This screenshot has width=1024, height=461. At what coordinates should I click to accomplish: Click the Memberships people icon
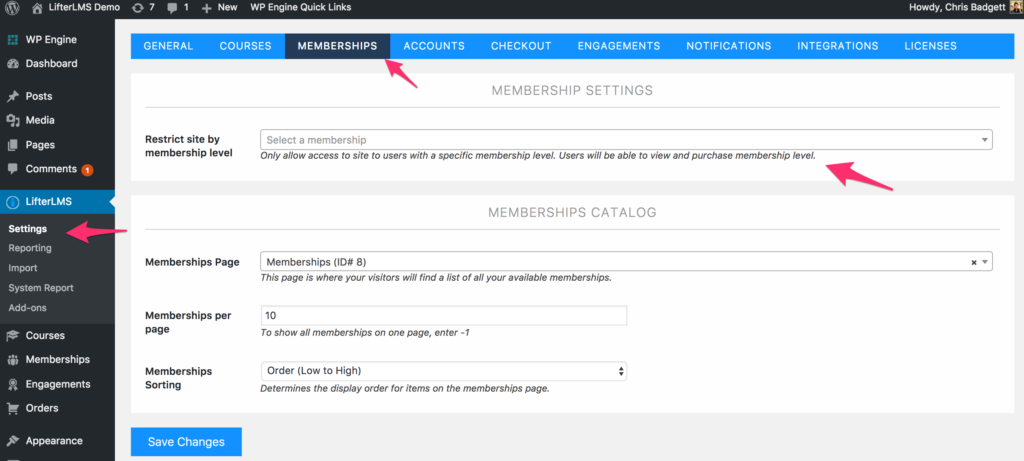point(12,360)
